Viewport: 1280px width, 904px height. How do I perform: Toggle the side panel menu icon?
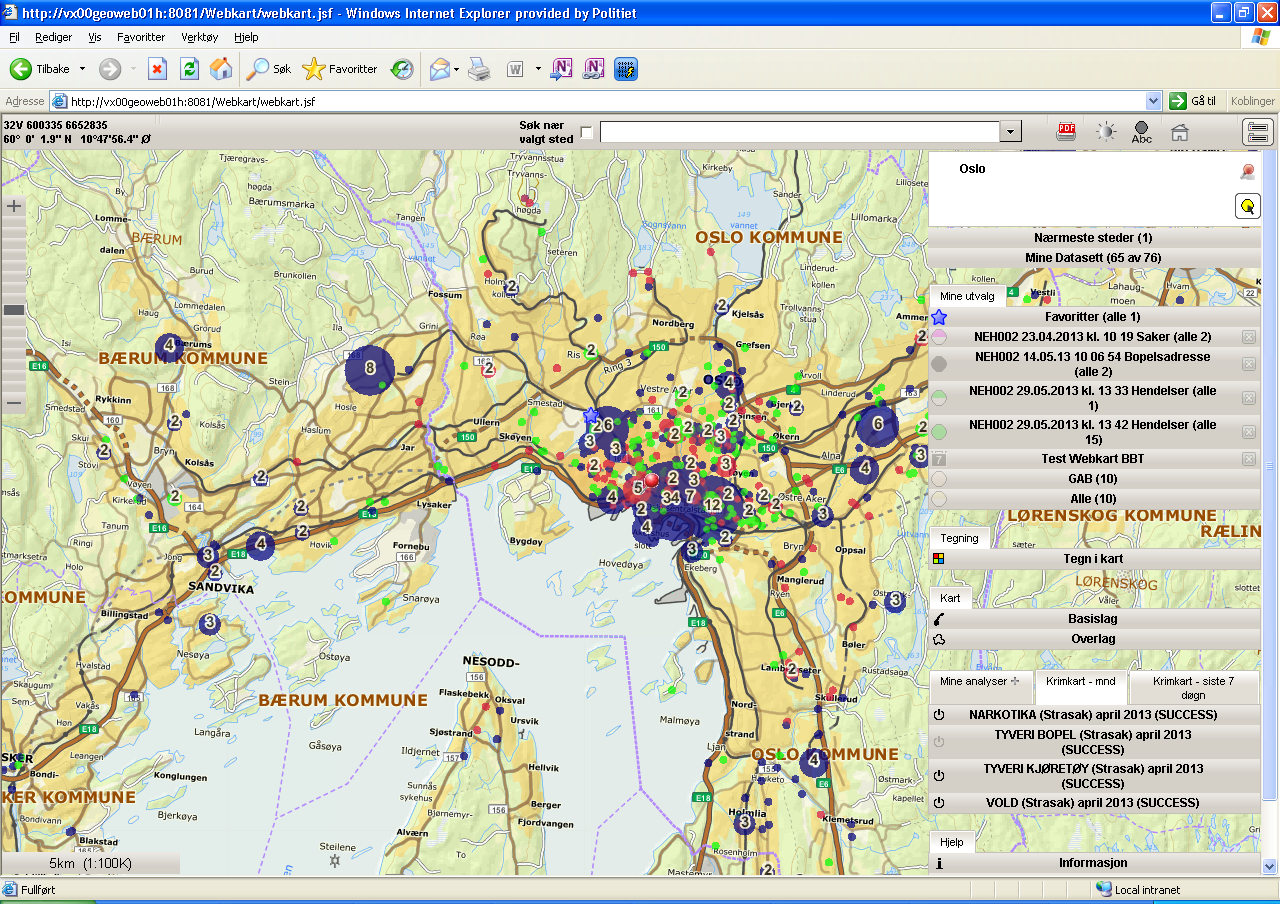pos(1258,131)
